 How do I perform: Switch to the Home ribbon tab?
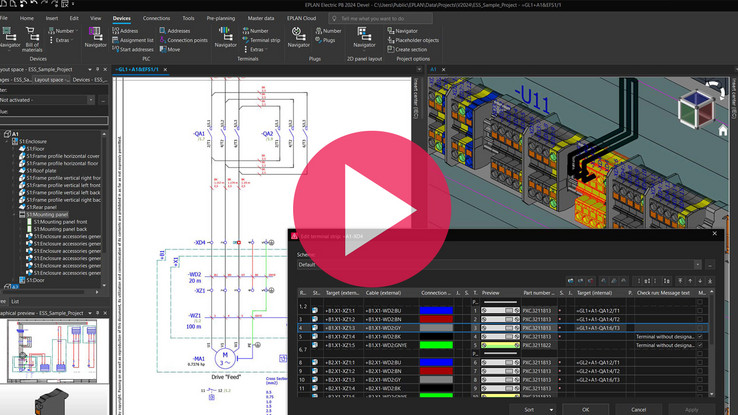coord(26,18)
